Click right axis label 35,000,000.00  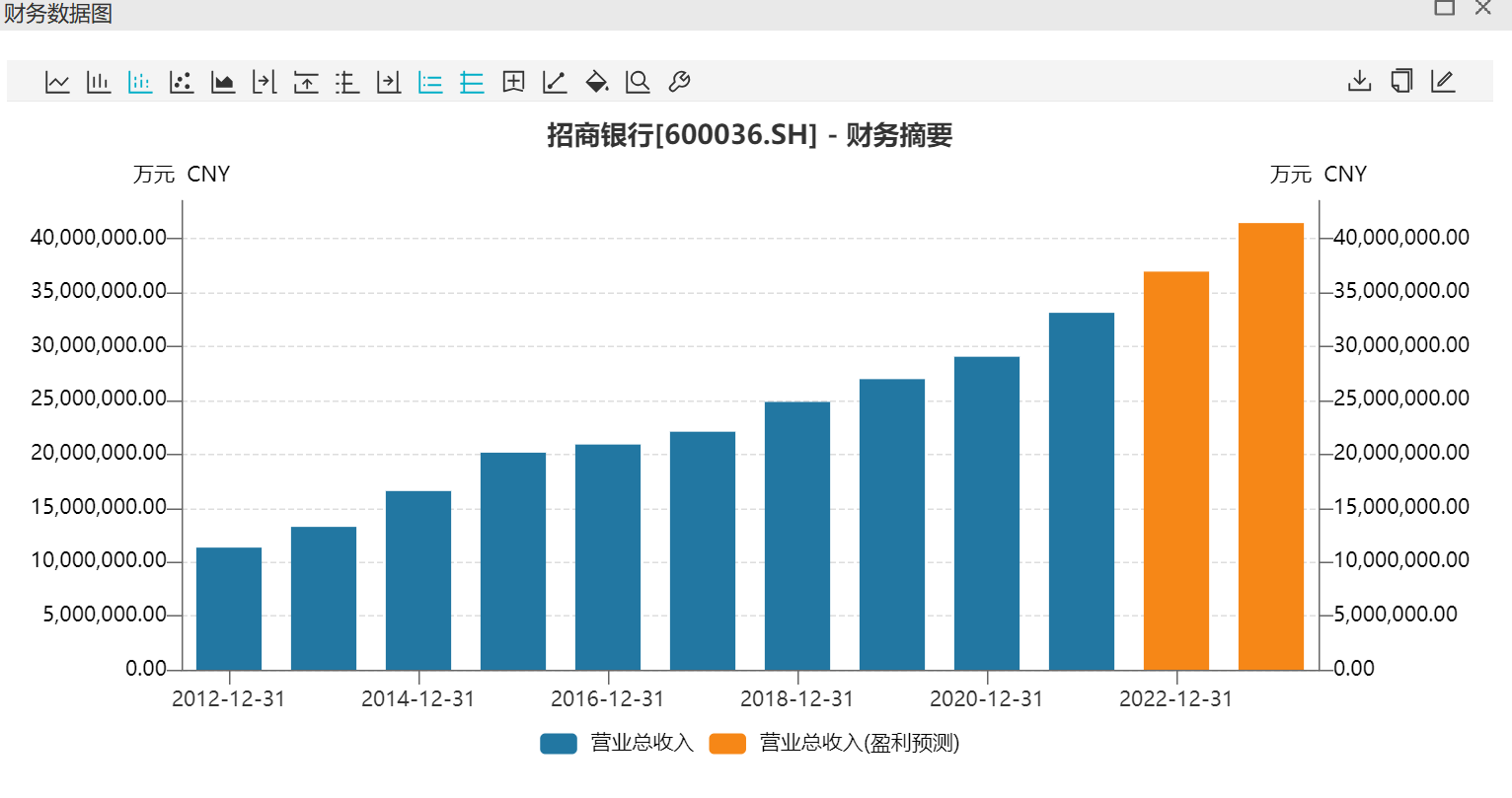coord(1401,291)
